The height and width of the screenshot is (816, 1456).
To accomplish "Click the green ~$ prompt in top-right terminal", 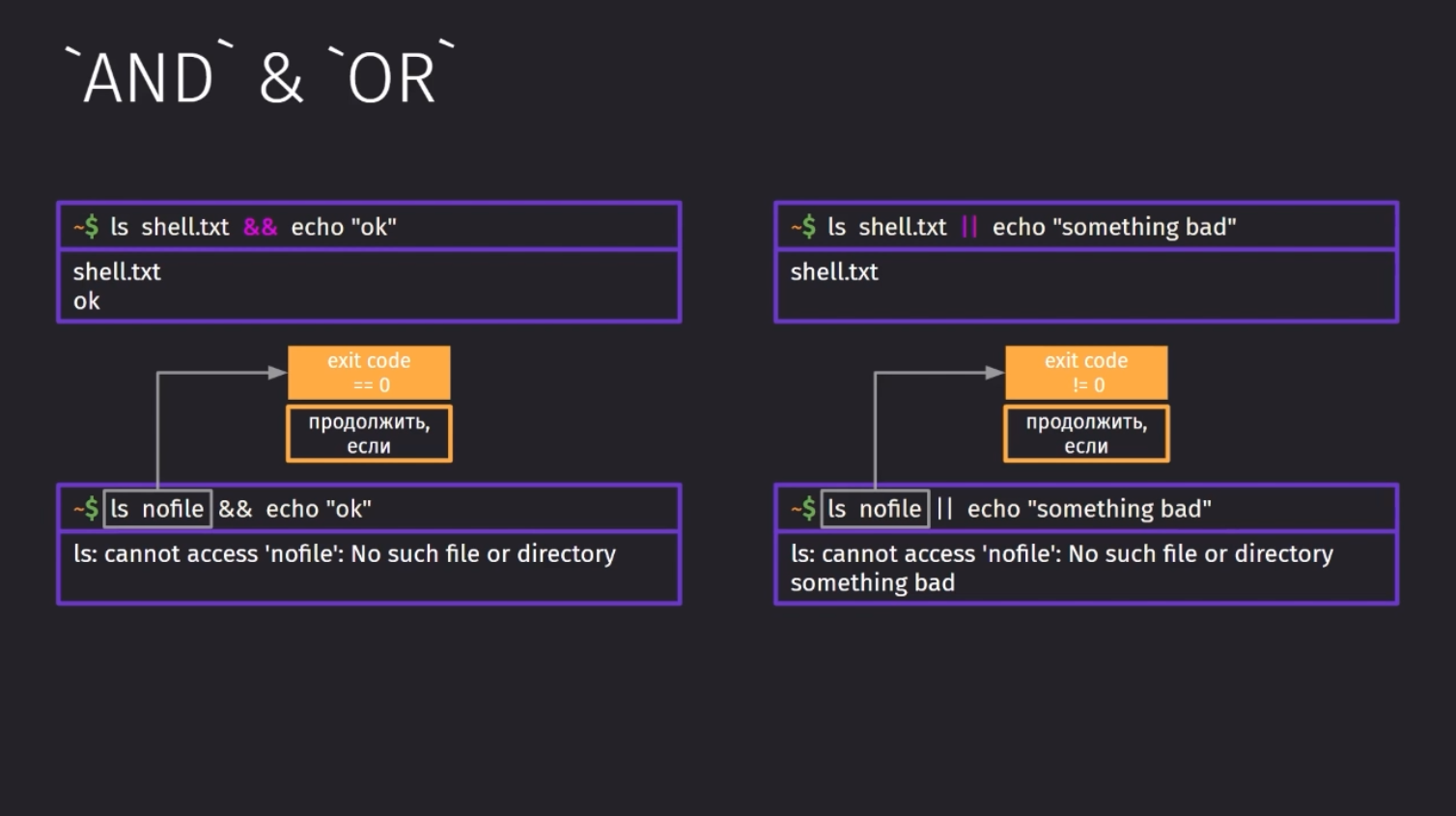I will click(803, 227).
